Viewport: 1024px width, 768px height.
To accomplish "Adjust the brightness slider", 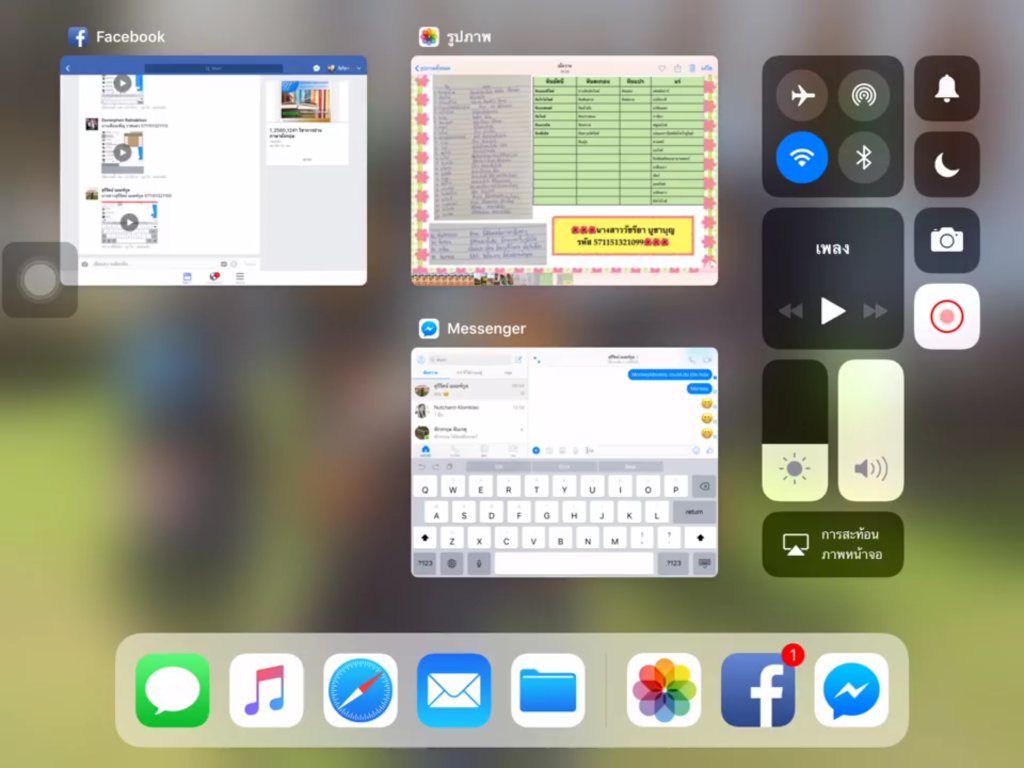I will pos(795,431).
